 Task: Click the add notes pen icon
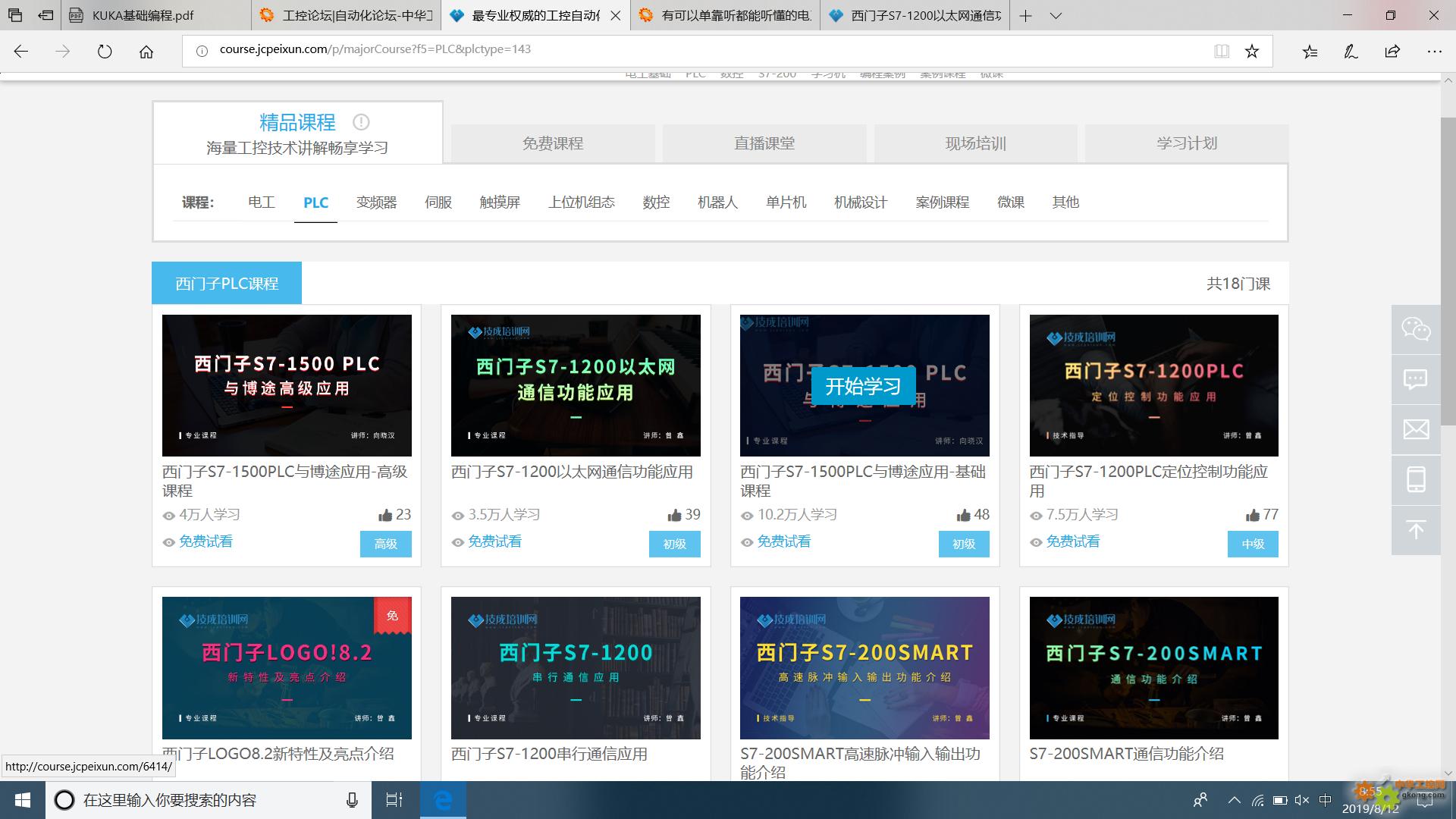tap(1351, 52)
